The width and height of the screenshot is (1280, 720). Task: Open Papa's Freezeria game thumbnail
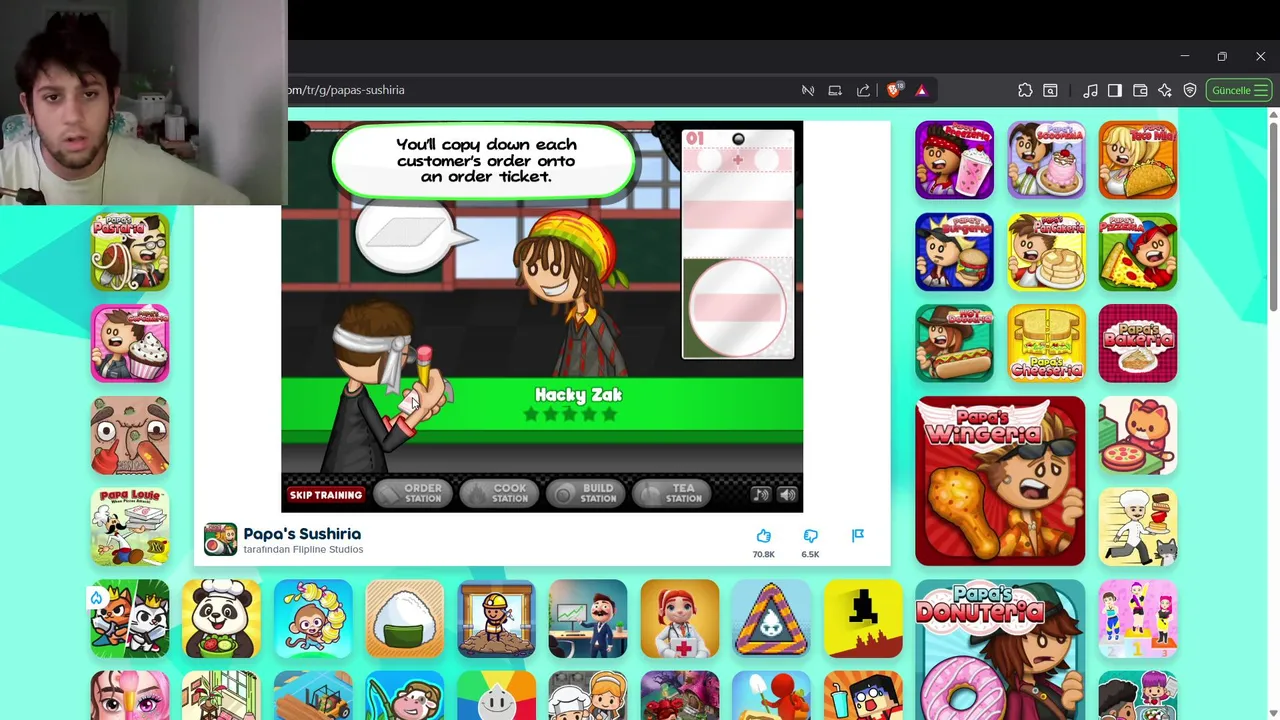954,160
